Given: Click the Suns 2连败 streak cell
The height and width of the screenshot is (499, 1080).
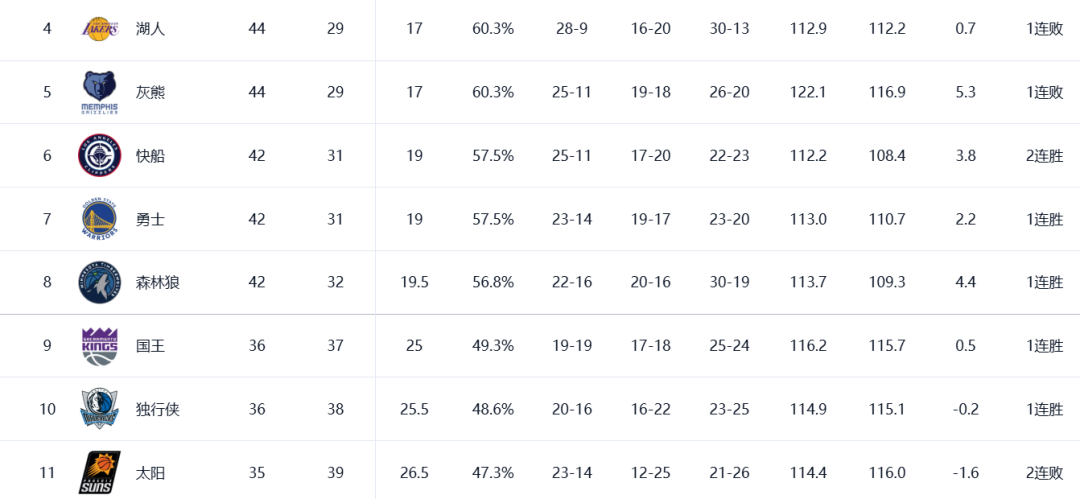Looking at the screenshot, I should pos(1044,473).
